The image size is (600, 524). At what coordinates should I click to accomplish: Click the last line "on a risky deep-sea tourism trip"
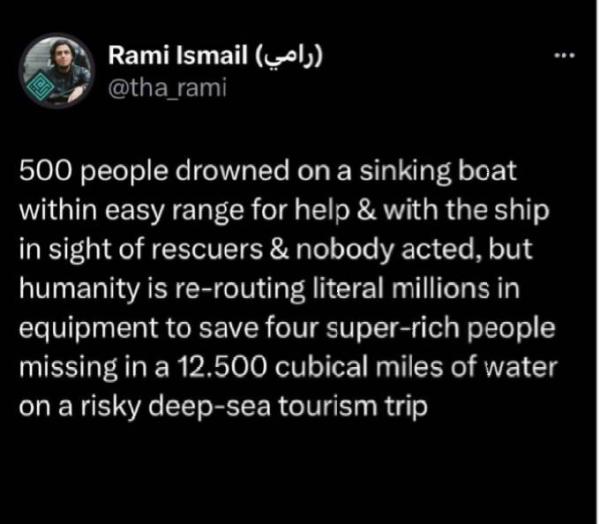point(223,407)
